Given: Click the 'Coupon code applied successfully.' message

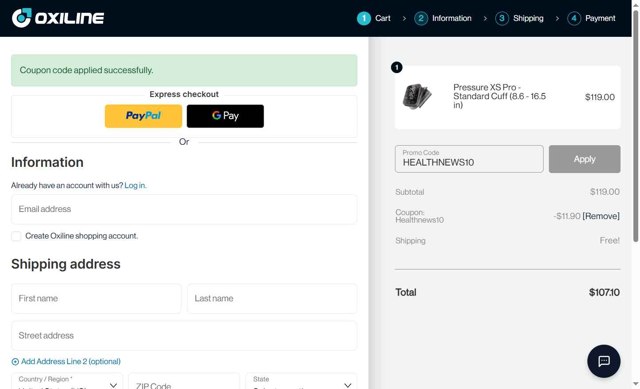Looking at the screenshot, I should 87,70.
